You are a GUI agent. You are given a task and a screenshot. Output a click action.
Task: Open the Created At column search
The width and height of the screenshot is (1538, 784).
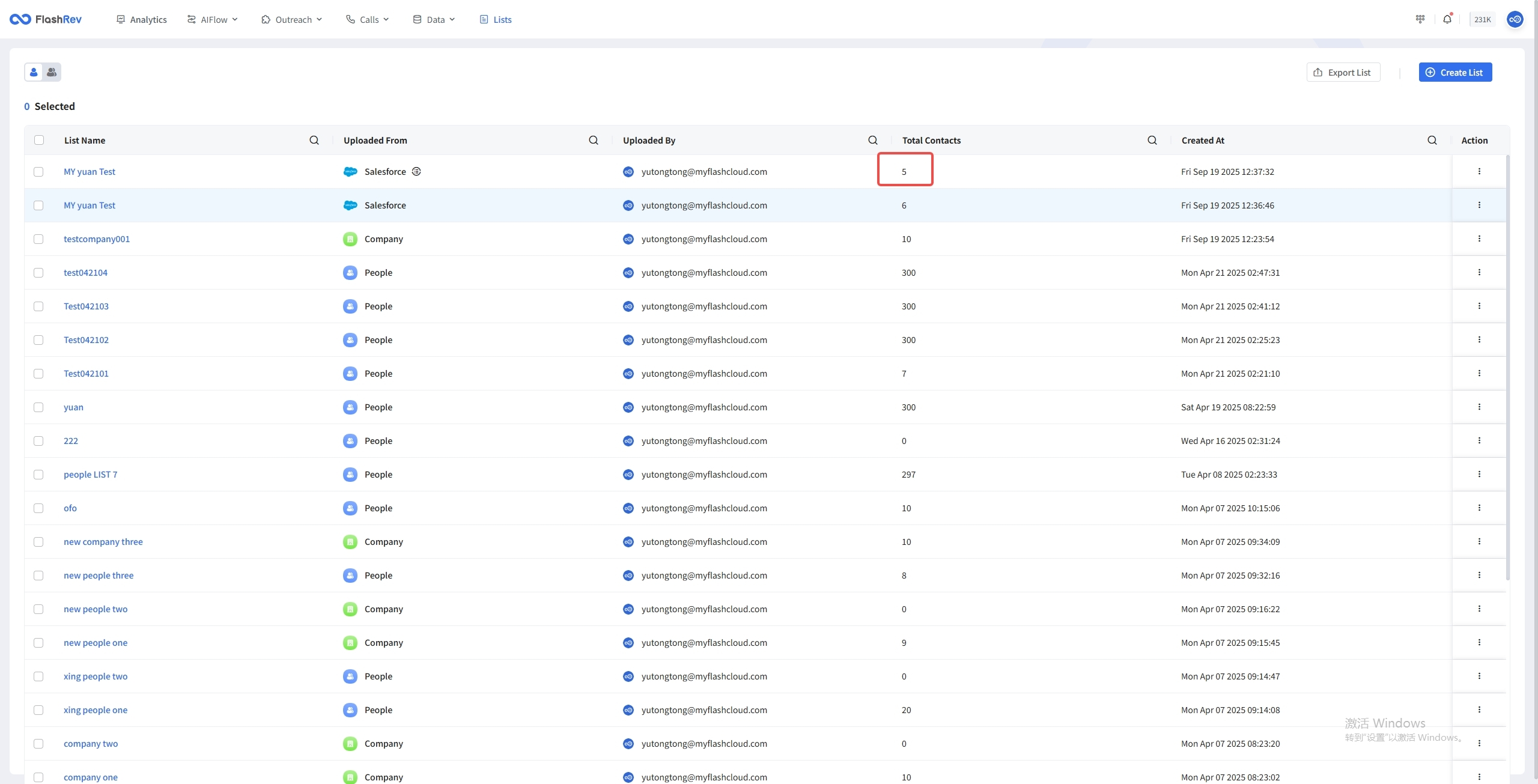(1432, 140)
